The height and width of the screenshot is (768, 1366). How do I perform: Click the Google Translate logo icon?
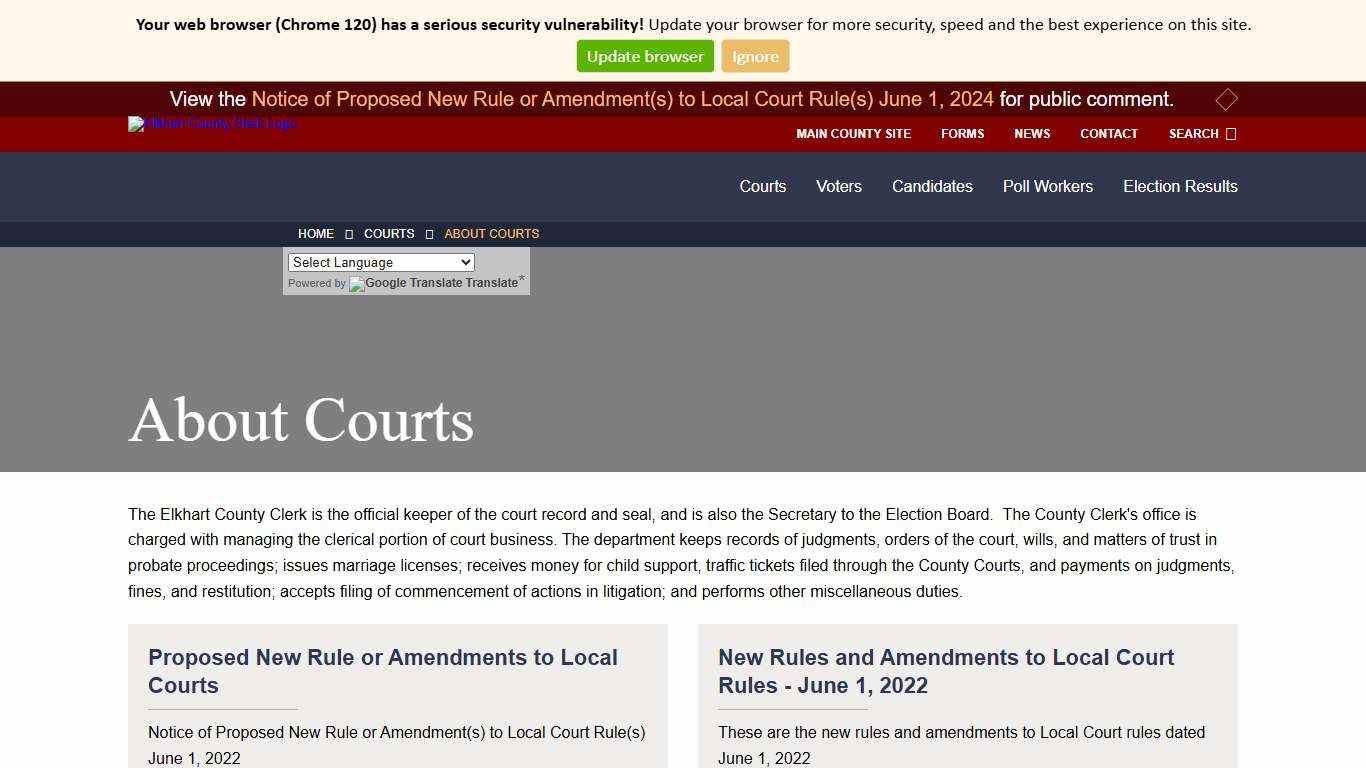pyautogui.click(x=357, y=285)
